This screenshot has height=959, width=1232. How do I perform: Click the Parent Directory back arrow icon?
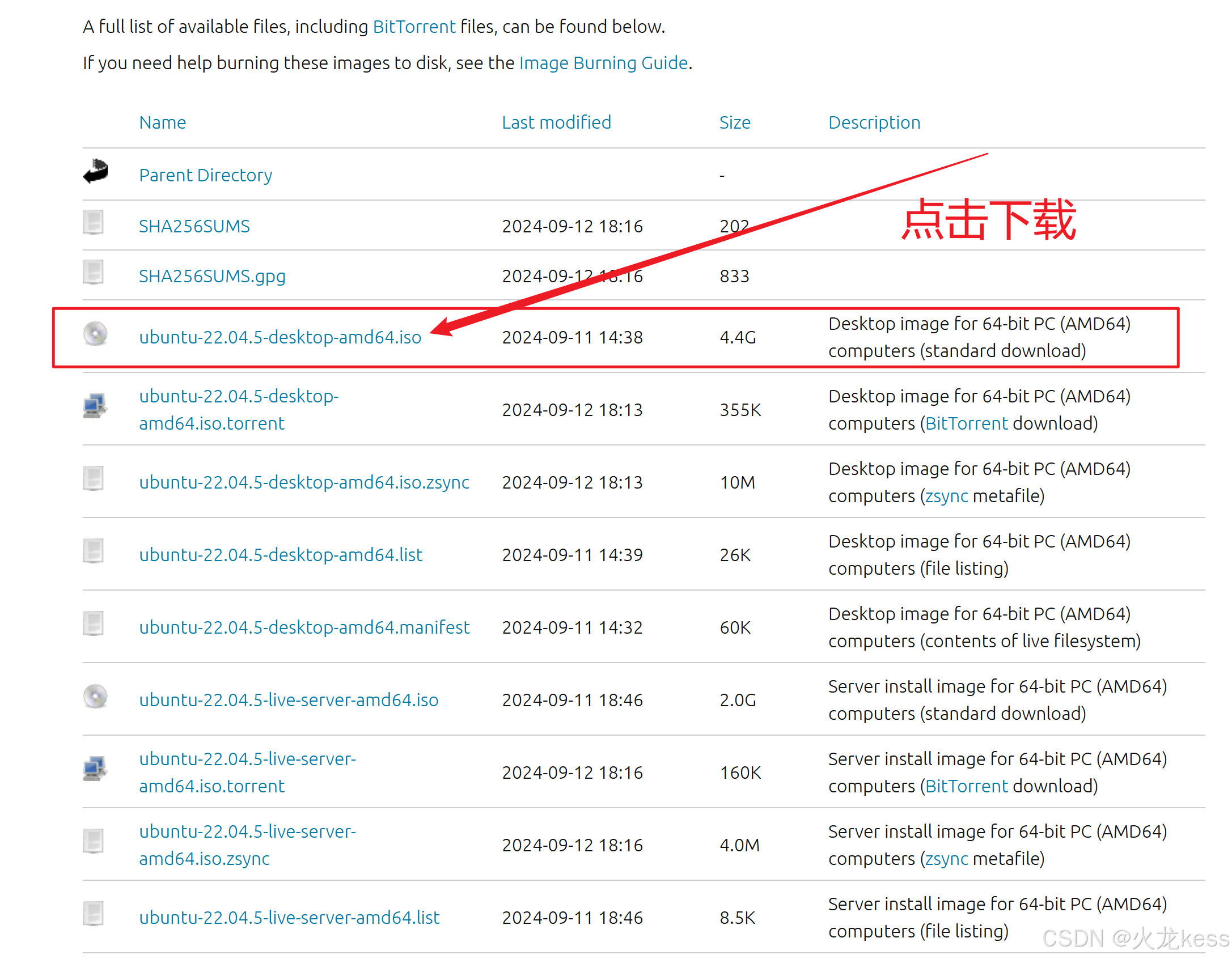click(x=95, y=172)
